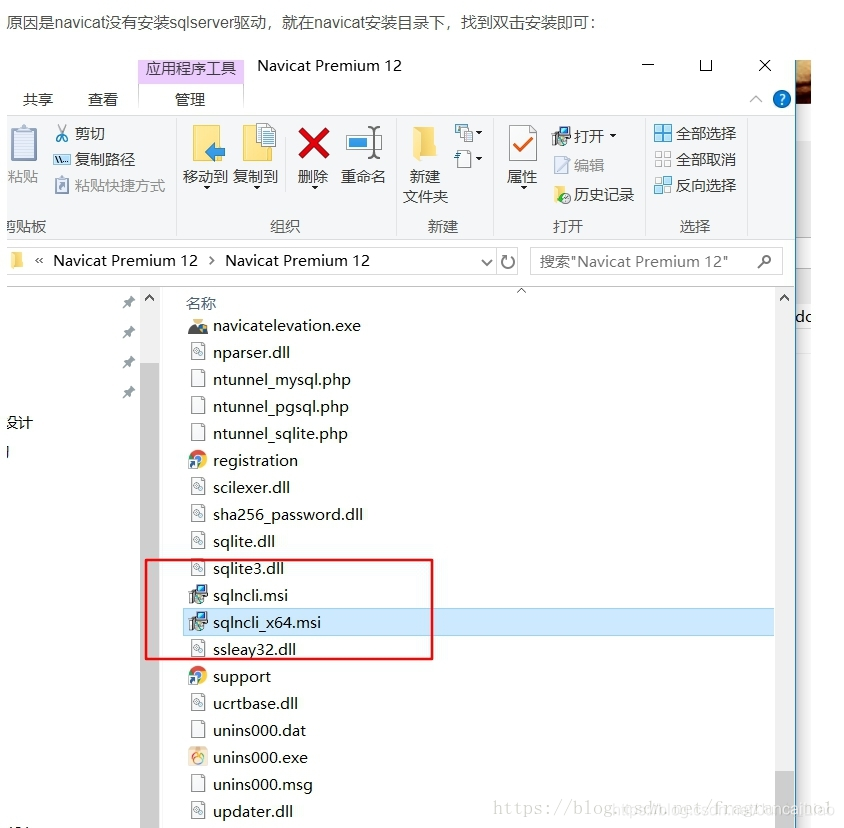Select ssleay32.dll file
The height and width of the screenshot is (828, 844).
point(254,649)
